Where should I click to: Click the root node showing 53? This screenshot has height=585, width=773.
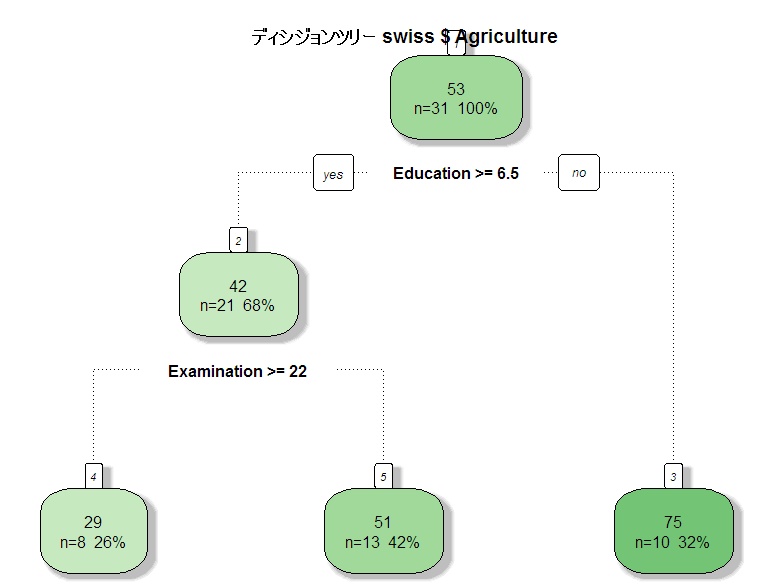[x=456, y=97]
